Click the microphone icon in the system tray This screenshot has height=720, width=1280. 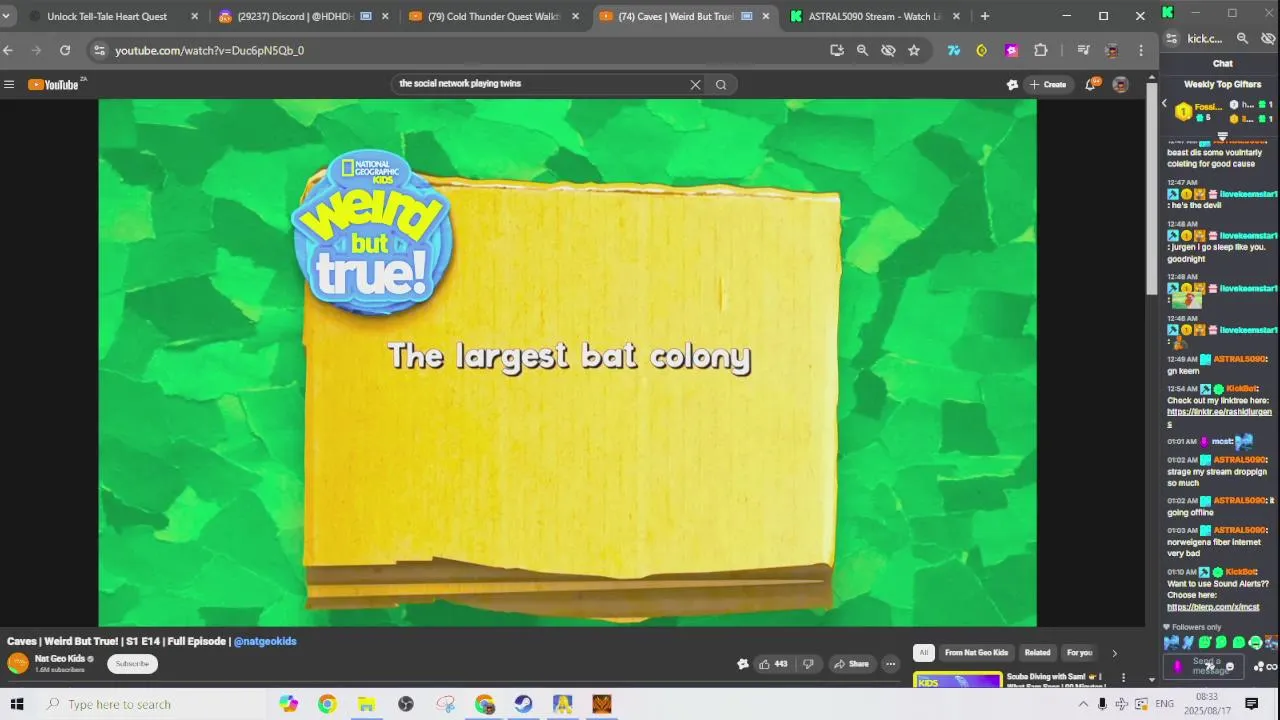(x=1102, y=704)
